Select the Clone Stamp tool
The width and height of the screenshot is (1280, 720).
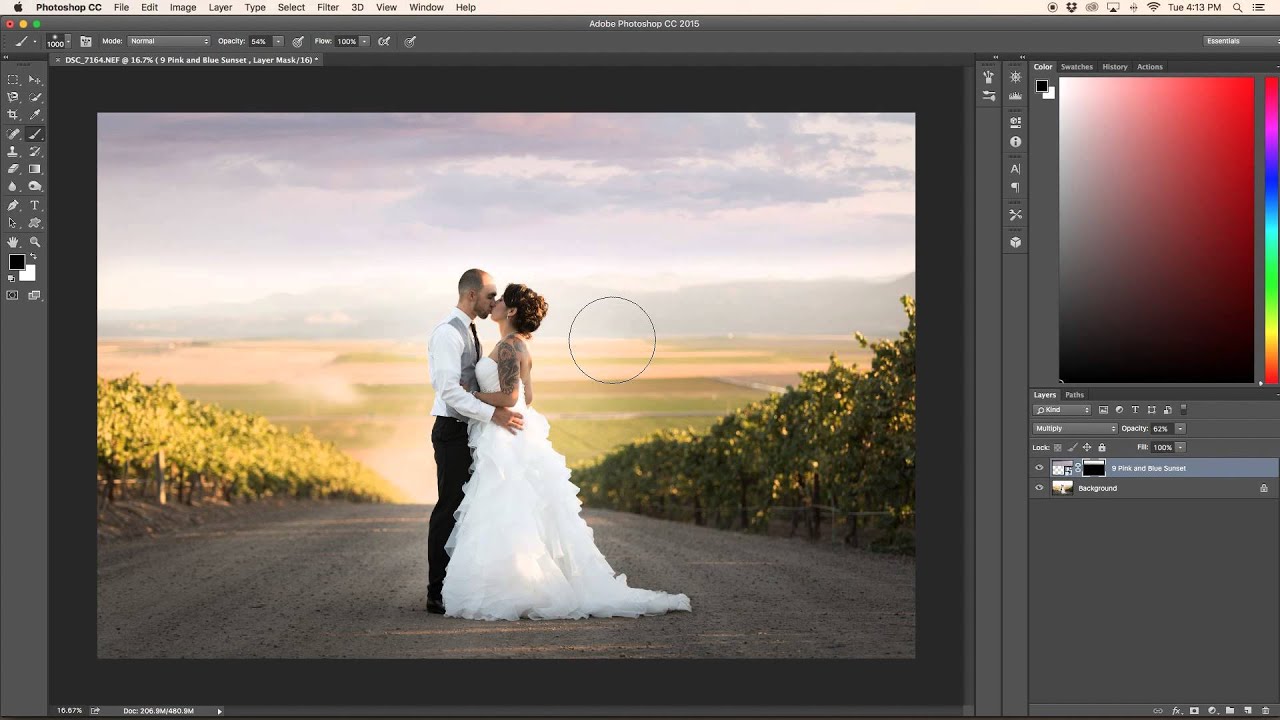[13, 151]
